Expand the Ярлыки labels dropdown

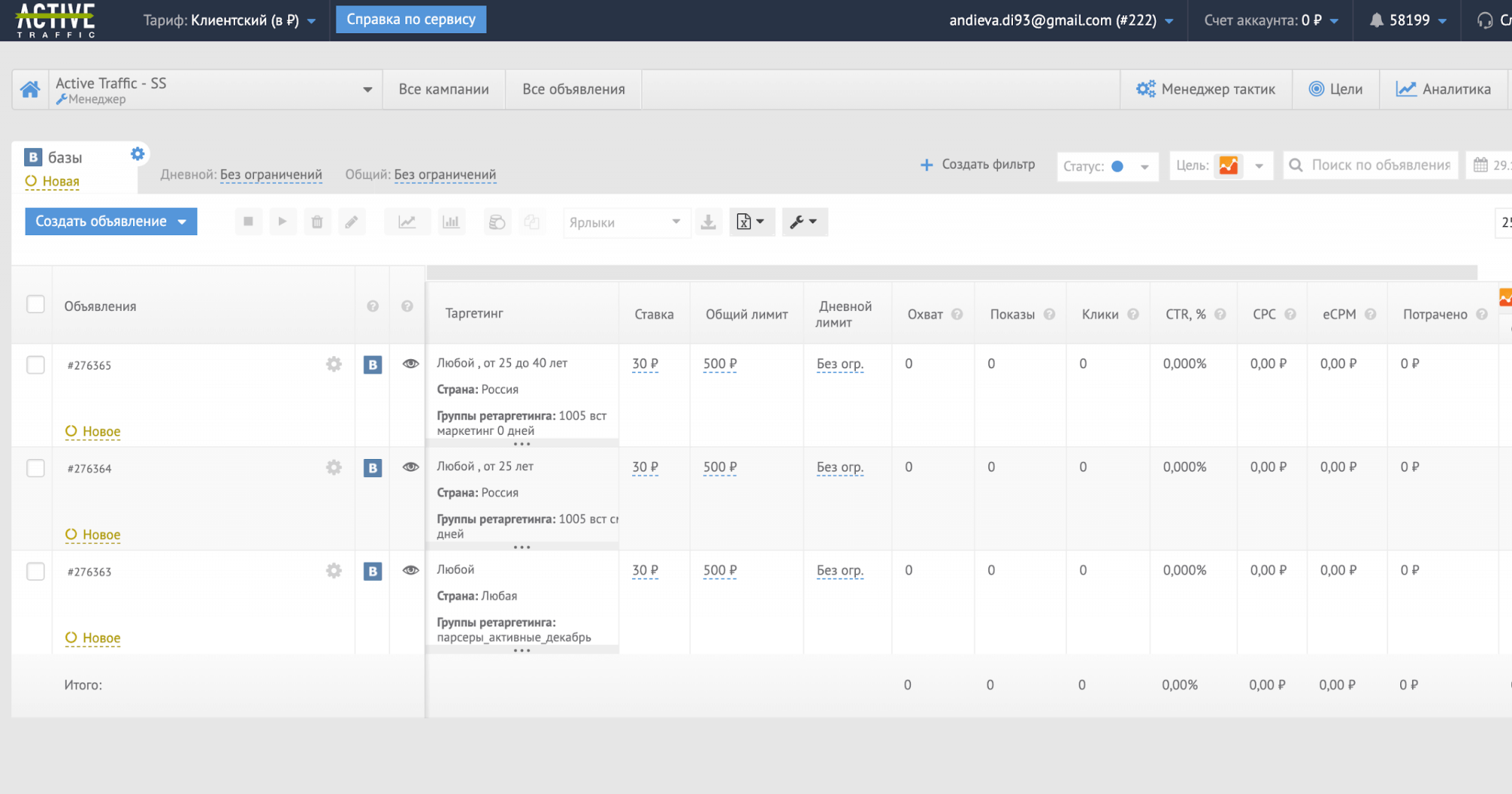pos(626,222)
